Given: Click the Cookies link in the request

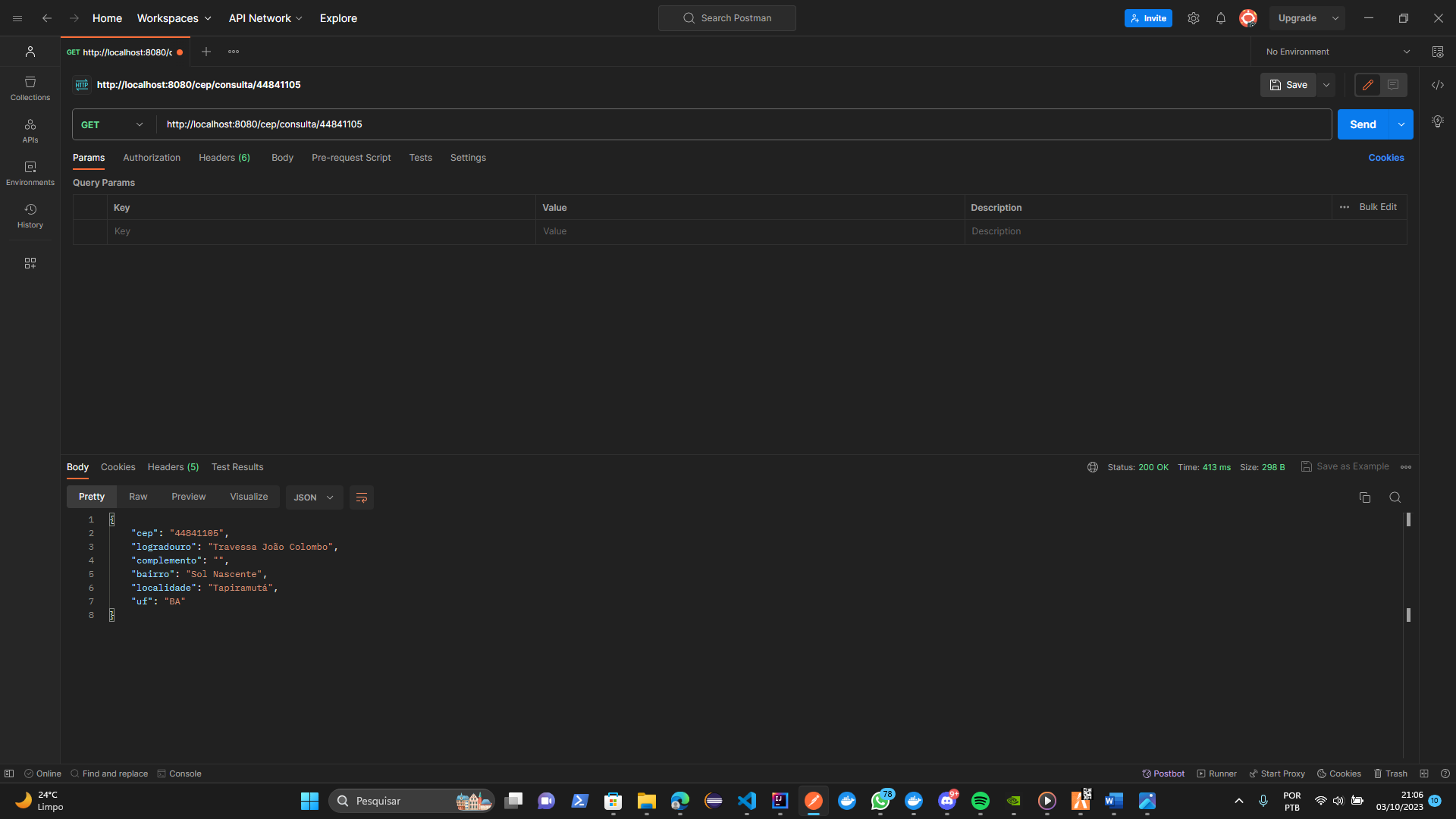Looking at the screenshot, I should pyautogui.click(x=1385, y=158).
